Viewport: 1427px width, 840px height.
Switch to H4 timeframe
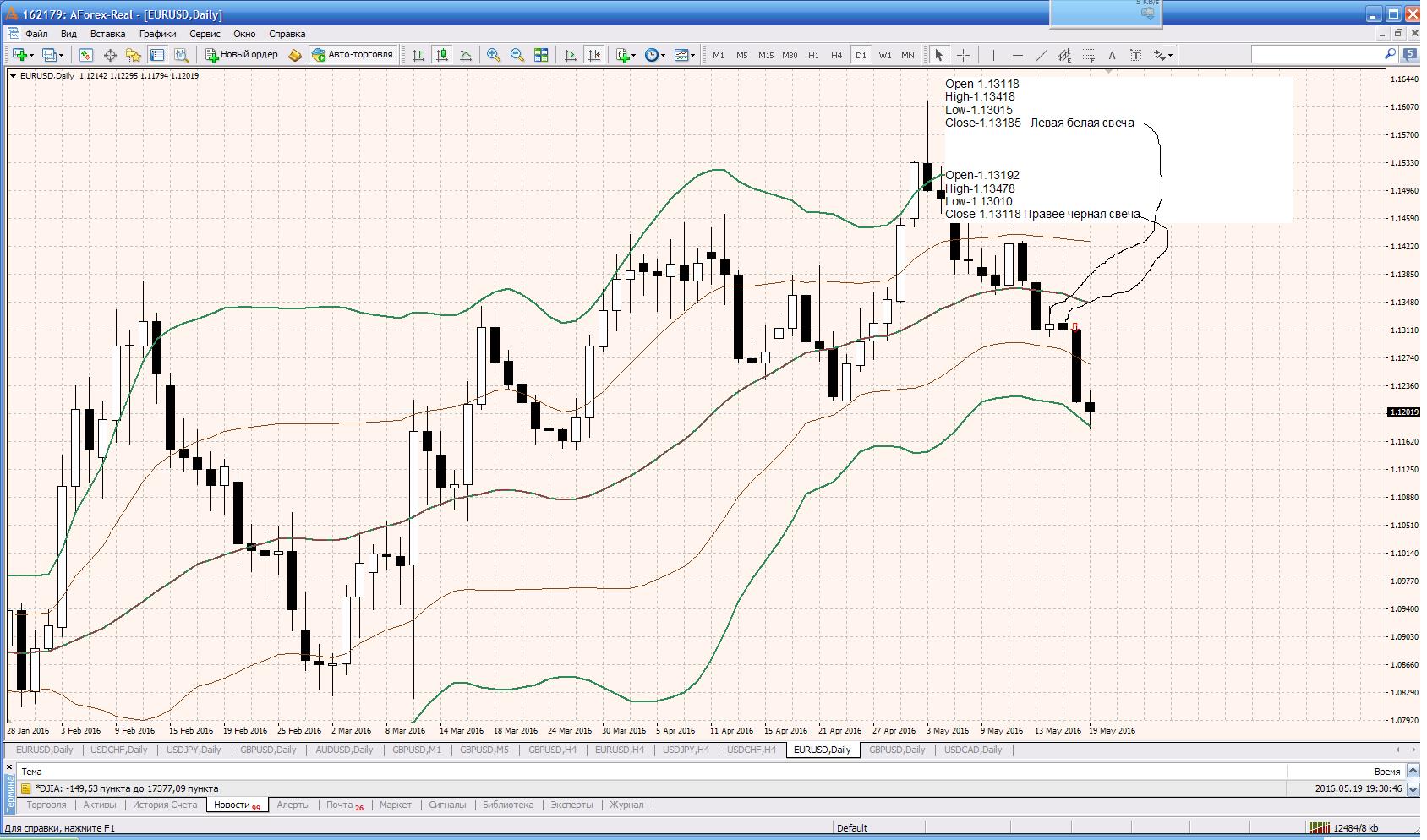836,55
